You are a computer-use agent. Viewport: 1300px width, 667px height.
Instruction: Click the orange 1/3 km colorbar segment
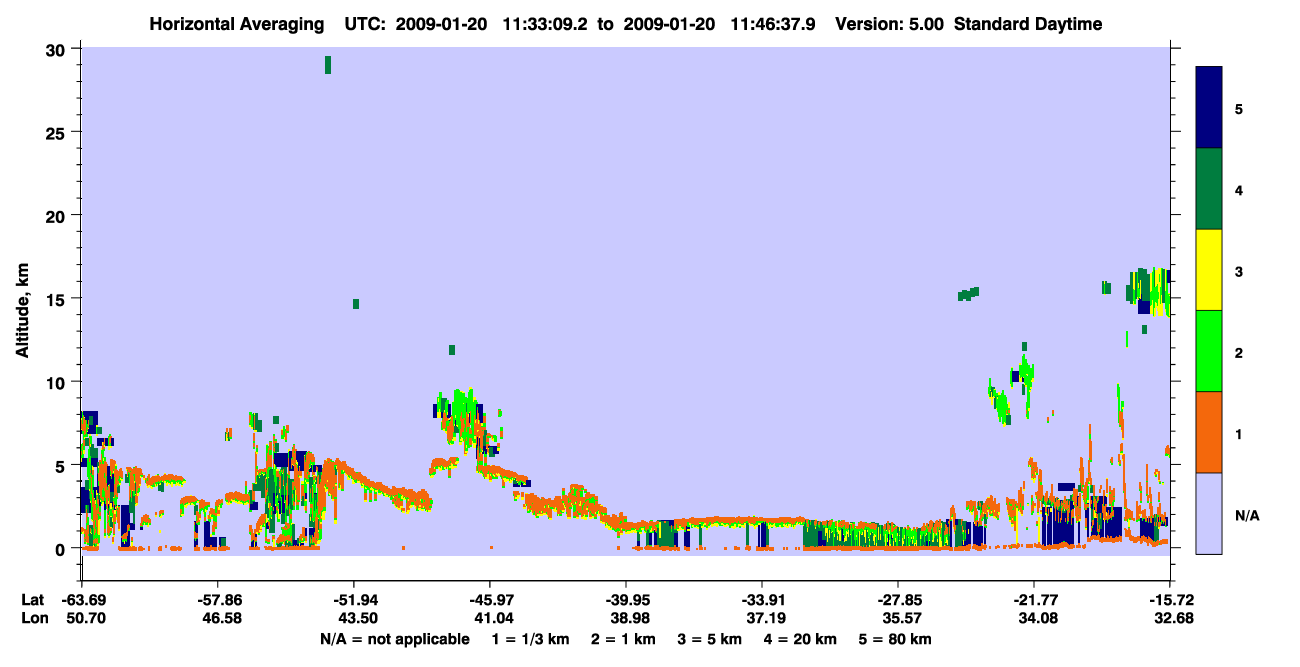pos(1209,432)
